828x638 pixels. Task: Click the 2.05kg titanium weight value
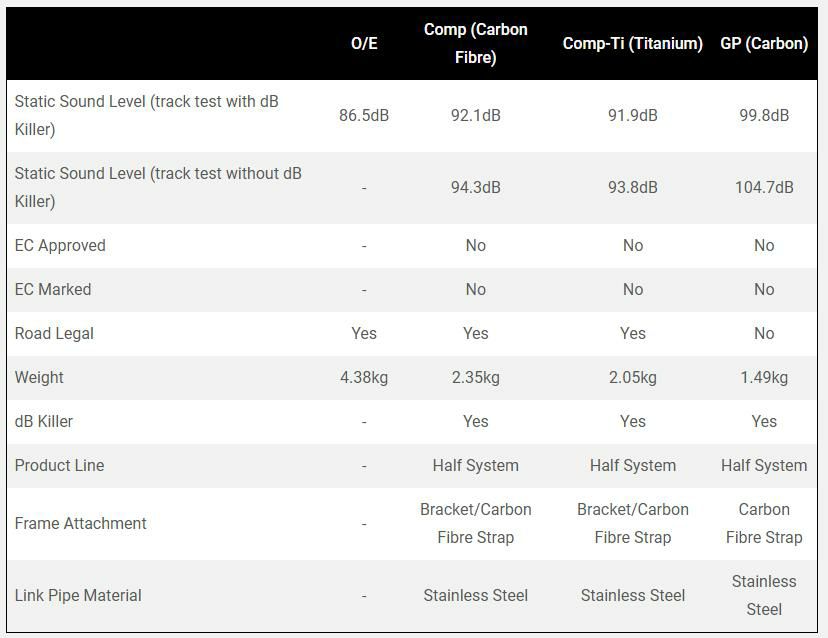coord(632,378)
